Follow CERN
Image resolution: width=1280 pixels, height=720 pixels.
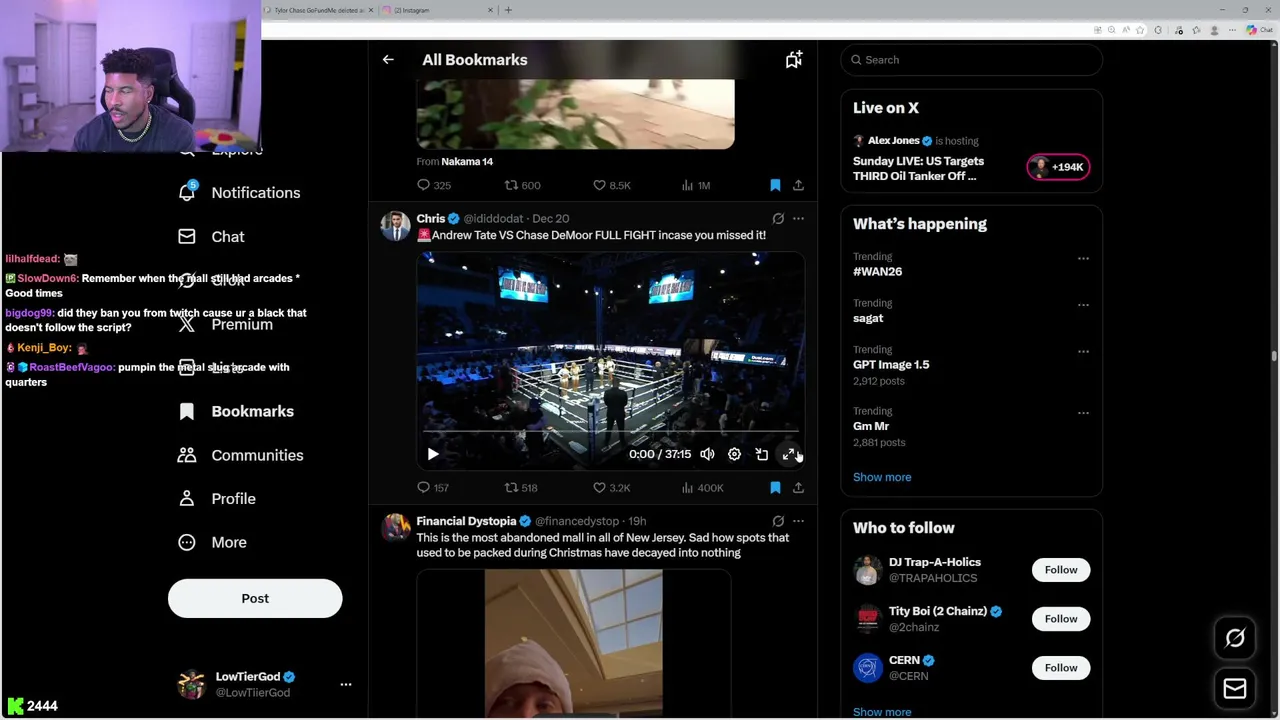pos(1061,668)
